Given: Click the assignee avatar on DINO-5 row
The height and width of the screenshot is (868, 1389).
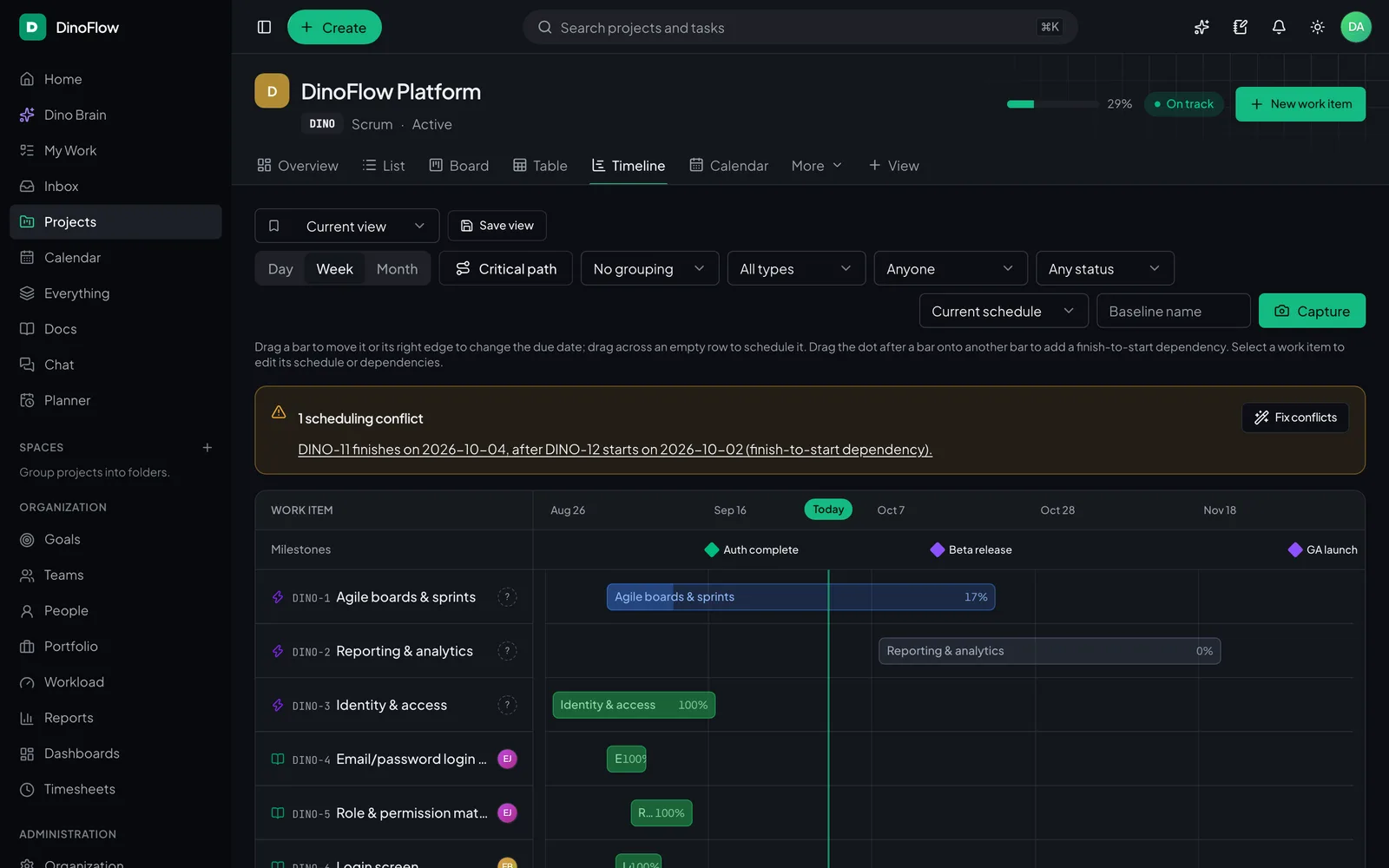Looking at the screenshot, I should 507,812.
